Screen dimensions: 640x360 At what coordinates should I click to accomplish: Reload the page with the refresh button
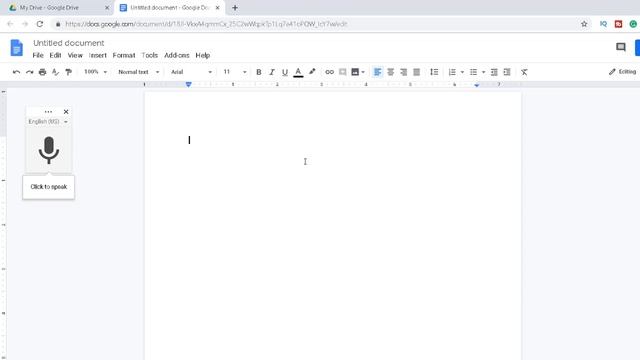pyautogui.click(x=40, y=24)
